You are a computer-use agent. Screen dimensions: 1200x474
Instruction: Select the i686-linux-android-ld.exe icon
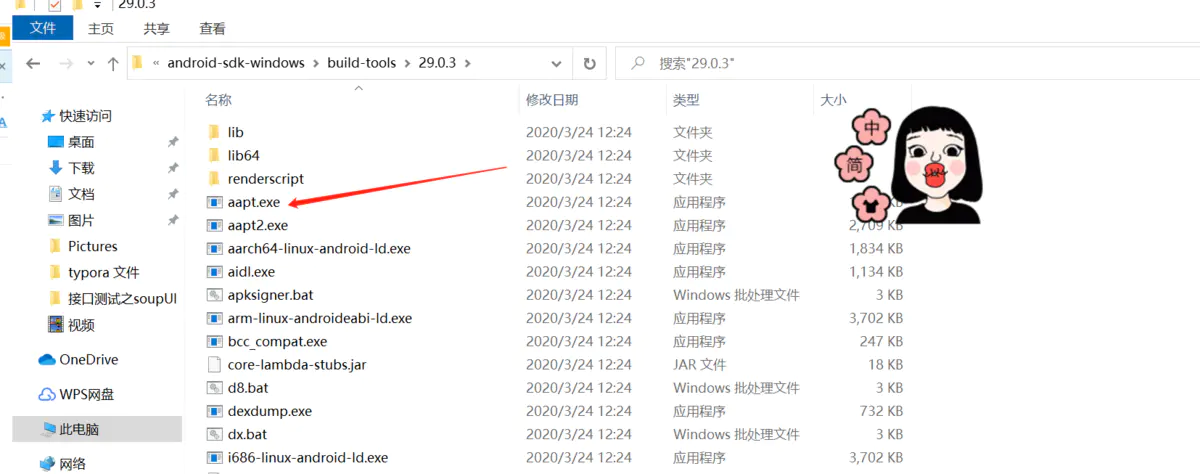213,458
